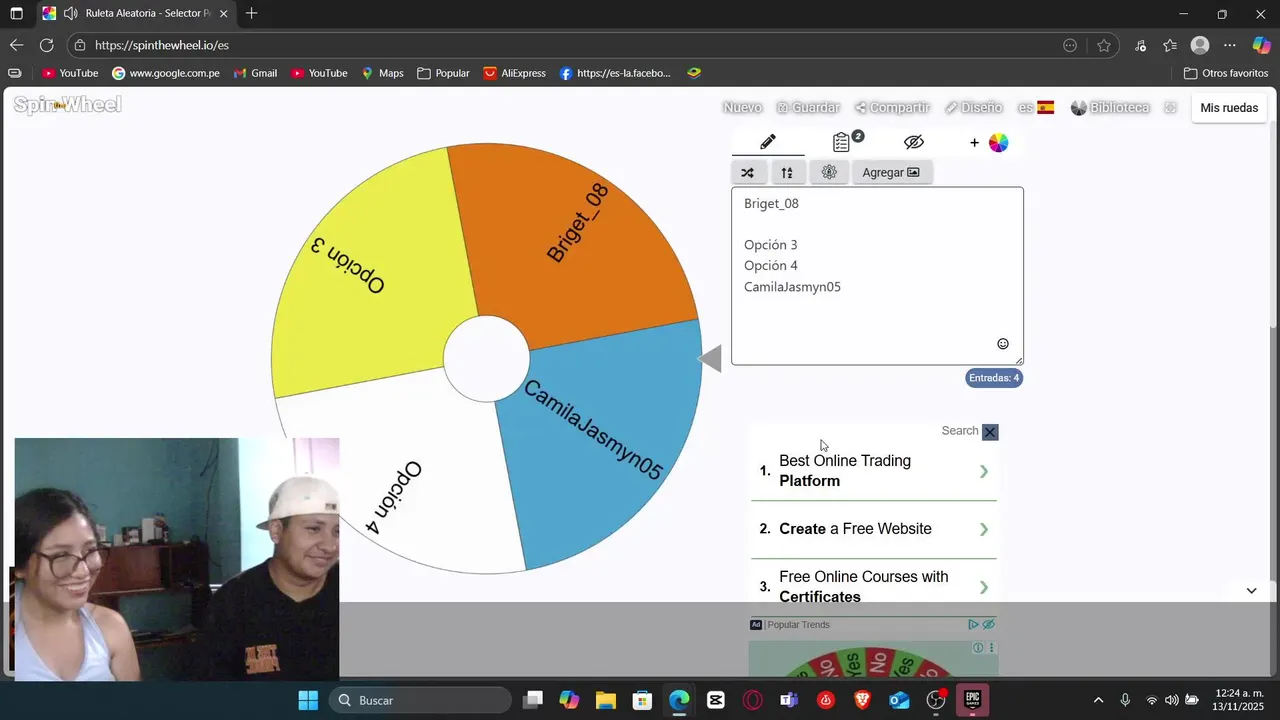Toggle hide entries with the crossed-eye icon
Screen dimensions: 1280x720
(x=913, y=142)
